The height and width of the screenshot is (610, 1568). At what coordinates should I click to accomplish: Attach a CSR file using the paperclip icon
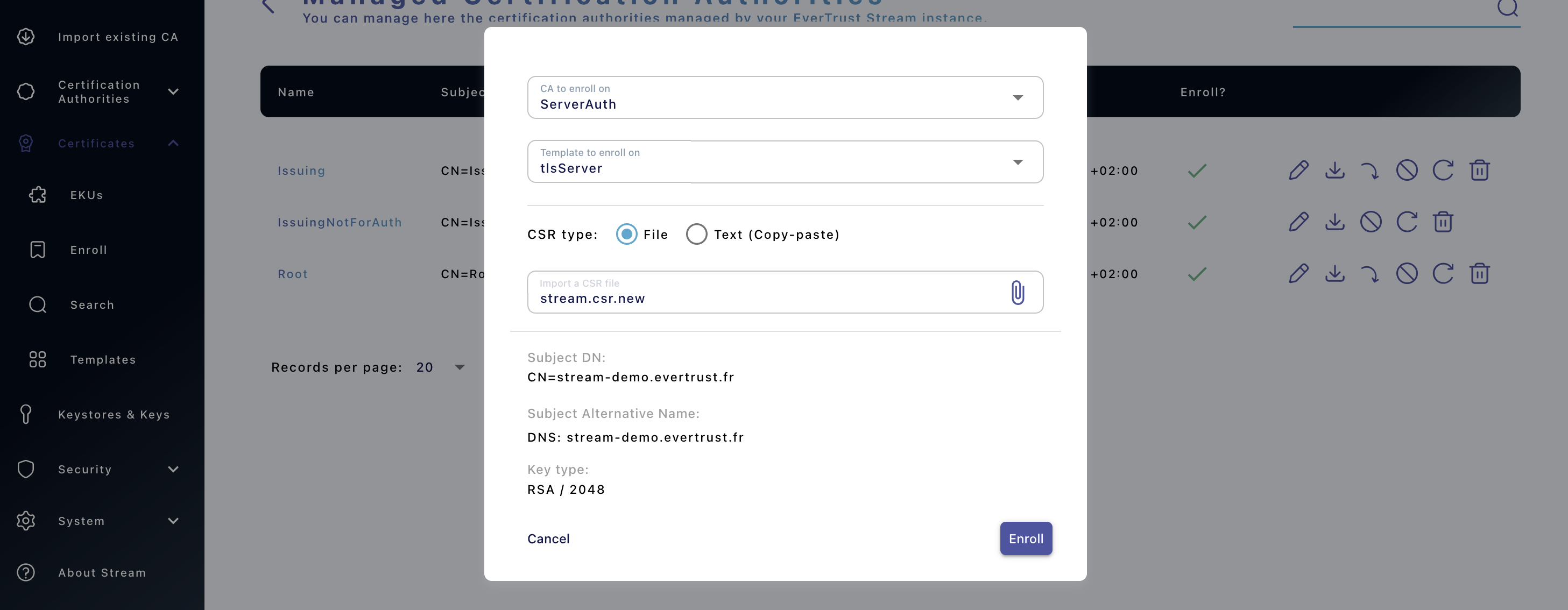click(1019, 293)
